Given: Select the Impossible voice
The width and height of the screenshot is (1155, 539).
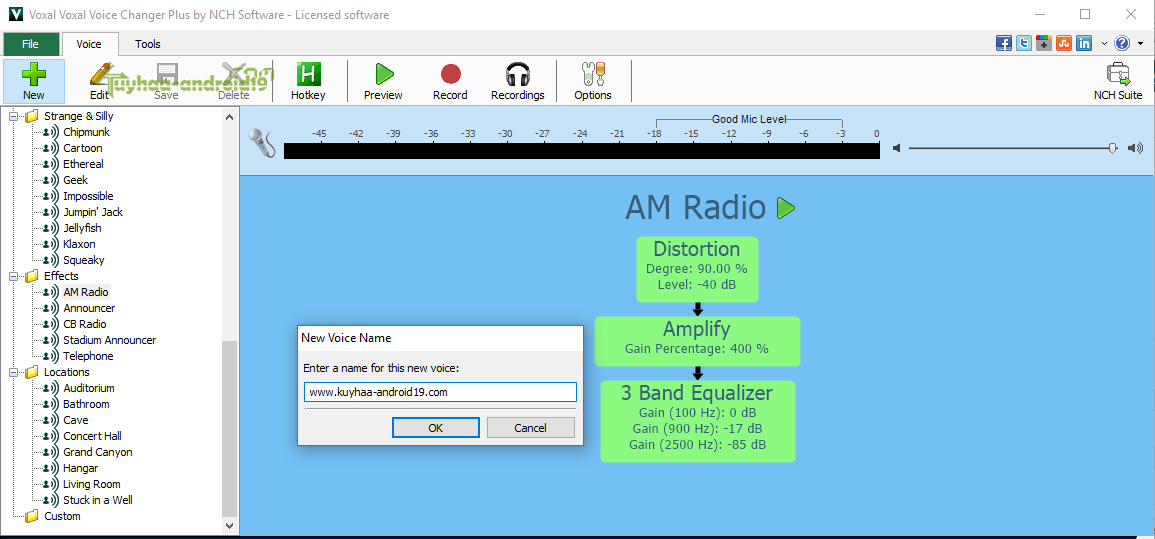Looking at the screenshot, I should (88, 197).
